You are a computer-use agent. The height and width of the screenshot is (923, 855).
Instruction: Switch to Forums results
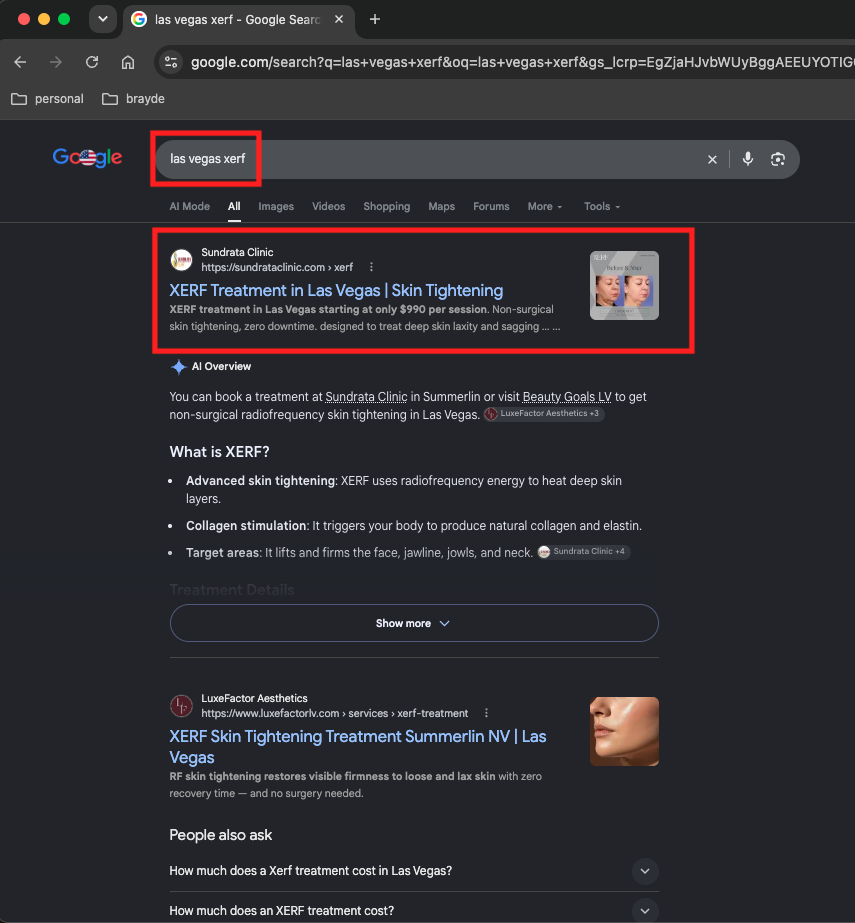pyautogui.click(x=491, y=207)
